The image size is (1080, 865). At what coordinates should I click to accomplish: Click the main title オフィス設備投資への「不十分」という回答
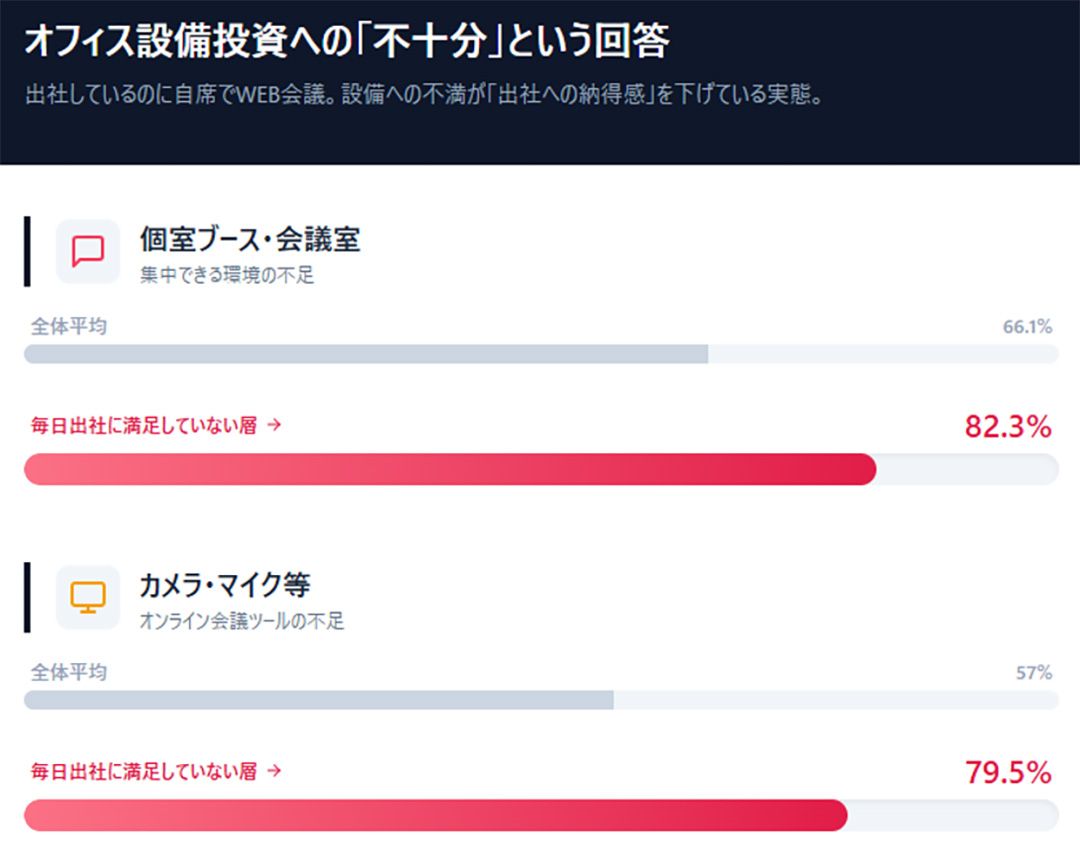point(346,43)
